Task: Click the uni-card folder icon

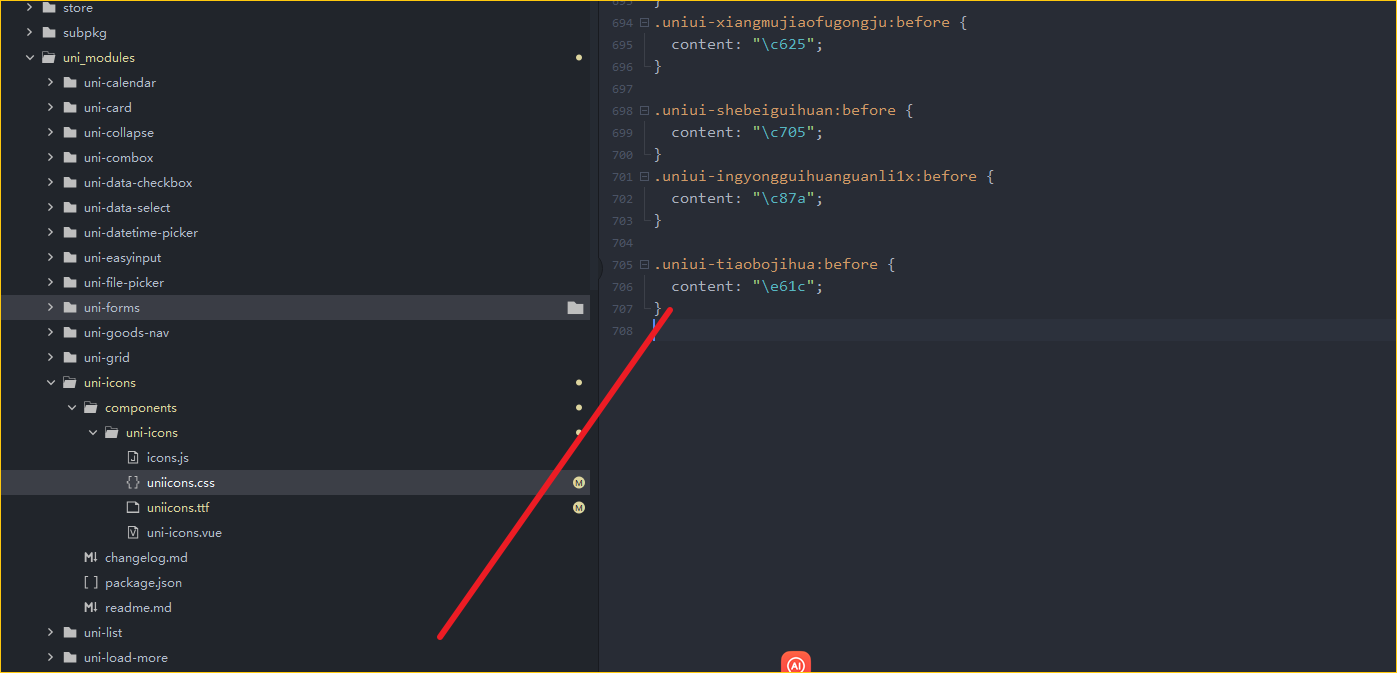Action: pyautogui.click(x=69, y=108)
